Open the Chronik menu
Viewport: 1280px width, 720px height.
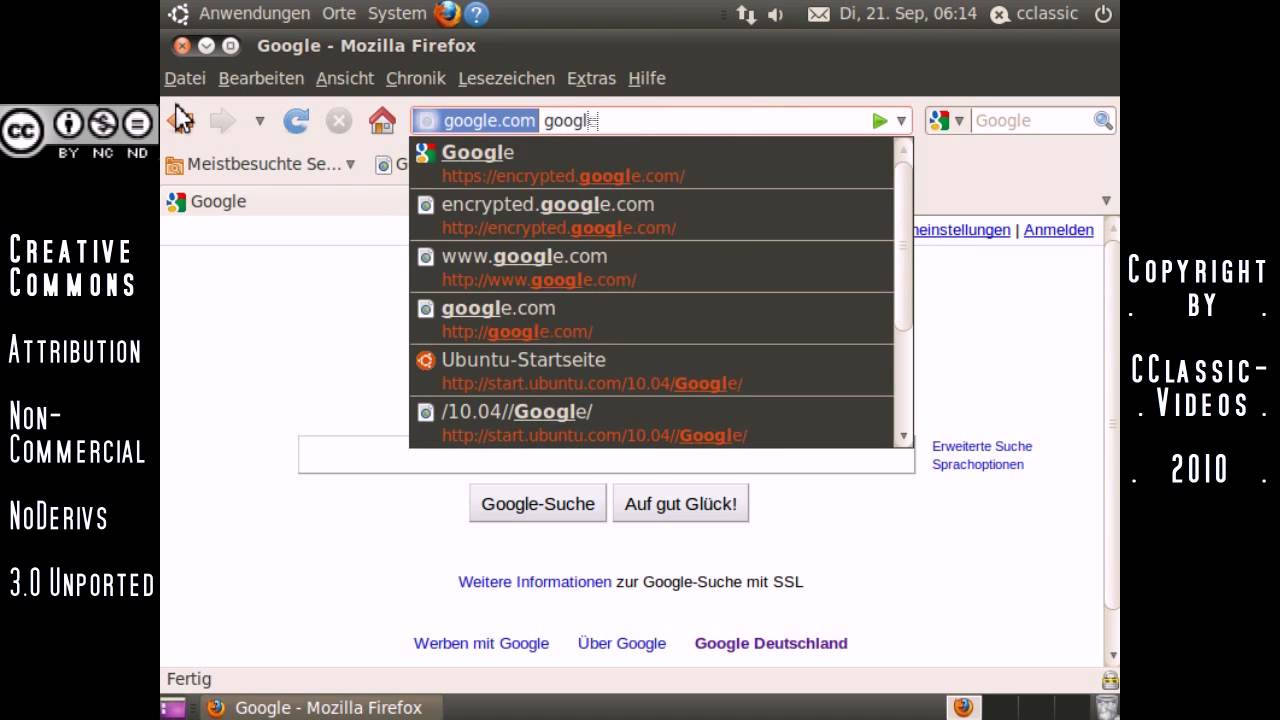point(416,78)
